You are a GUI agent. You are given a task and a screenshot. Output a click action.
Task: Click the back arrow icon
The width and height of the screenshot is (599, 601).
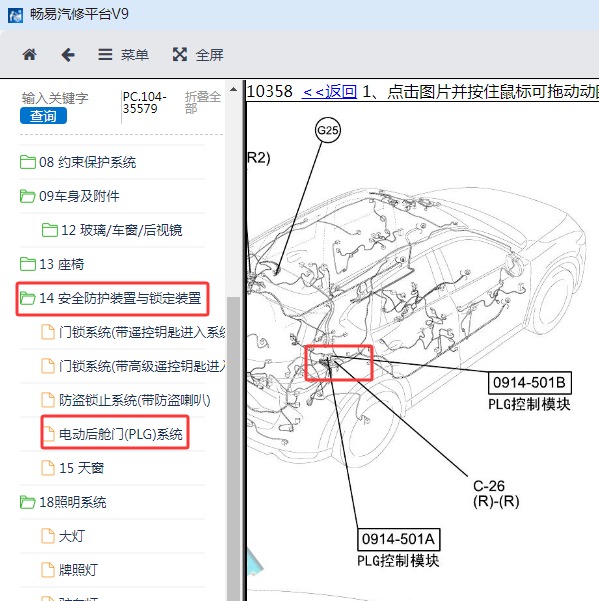coord(68,55)
